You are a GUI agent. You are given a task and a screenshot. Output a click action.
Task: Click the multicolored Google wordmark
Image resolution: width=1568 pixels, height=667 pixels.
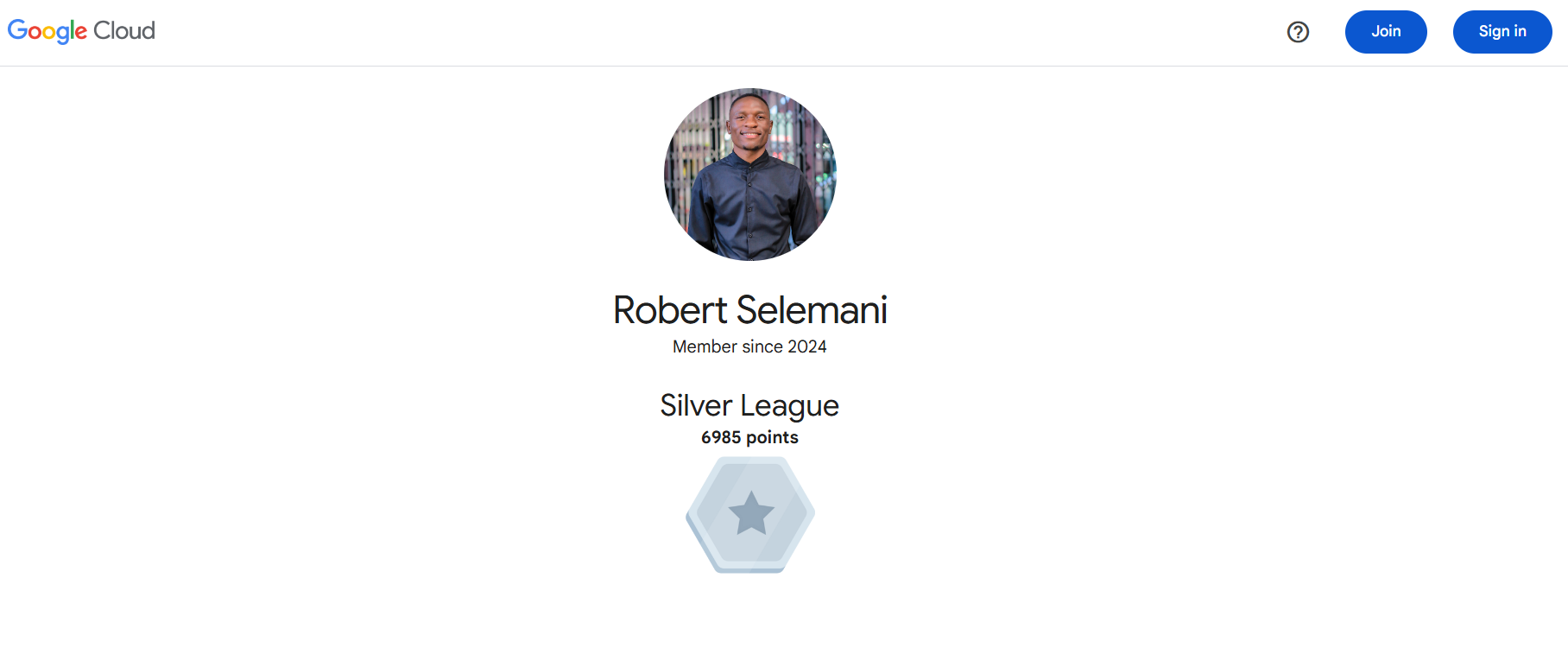click(47, 31)
